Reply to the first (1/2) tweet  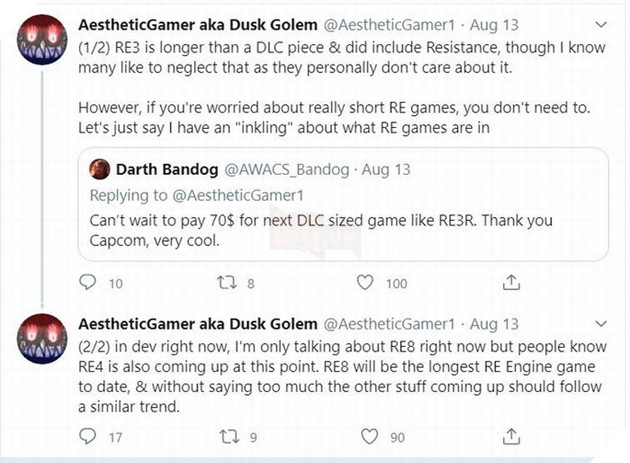(90, 283)
